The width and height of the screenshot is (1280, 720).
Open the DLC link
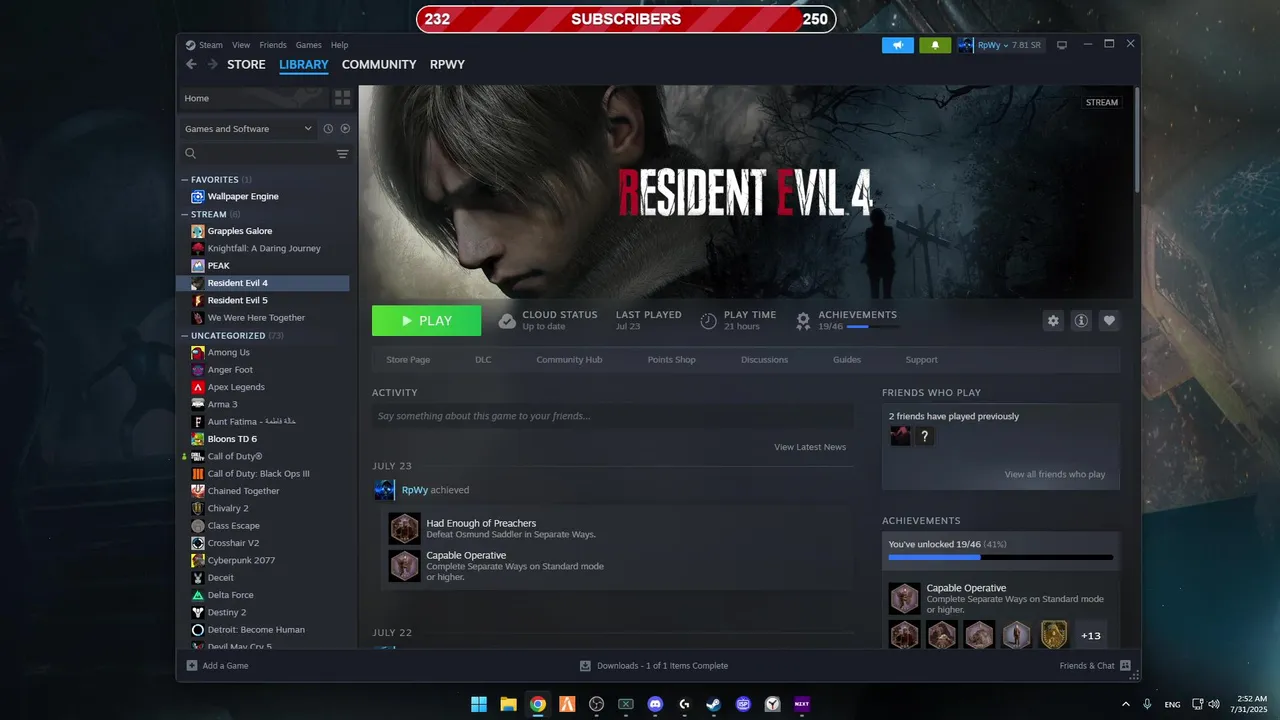click(x=483, y=359)
